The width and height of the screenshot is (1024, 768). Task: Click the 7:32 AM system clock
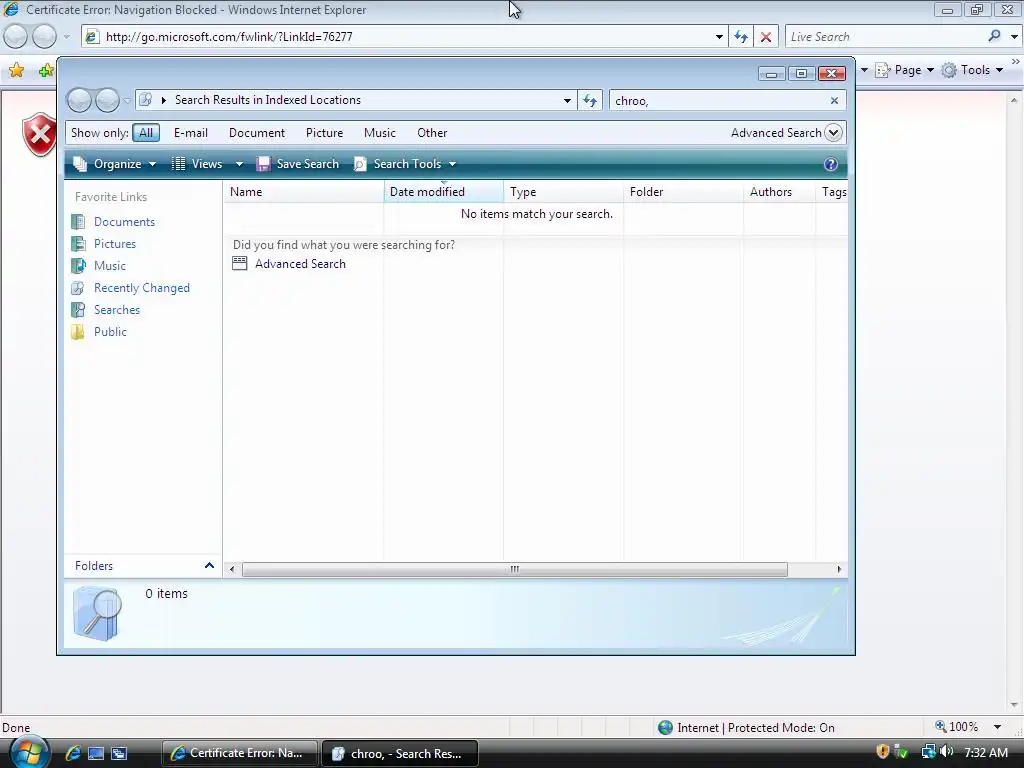[x=985, y=752]
